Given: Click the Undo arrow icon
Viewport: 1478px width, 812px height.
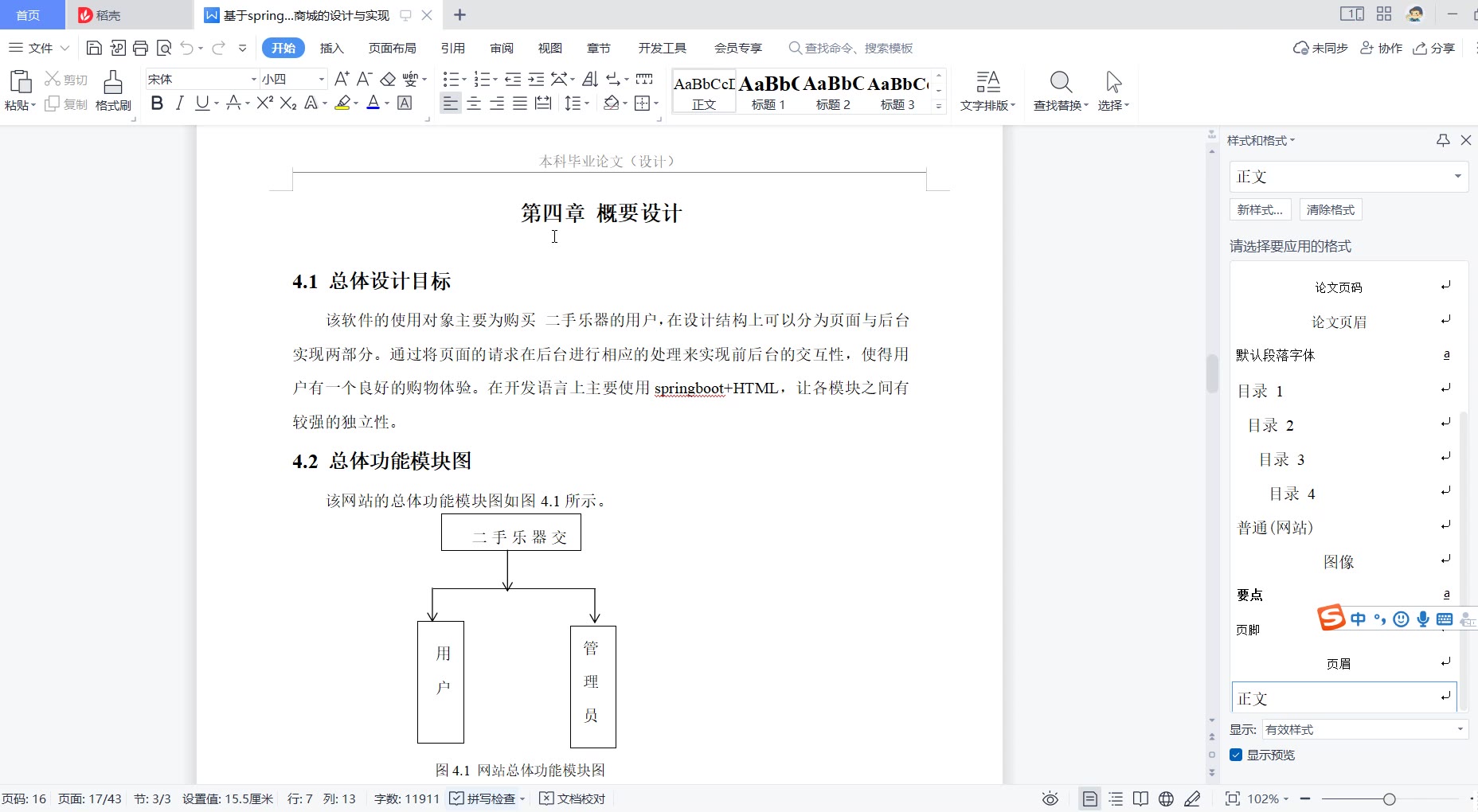Looking at the screenshot, I should tap(186, 48).
